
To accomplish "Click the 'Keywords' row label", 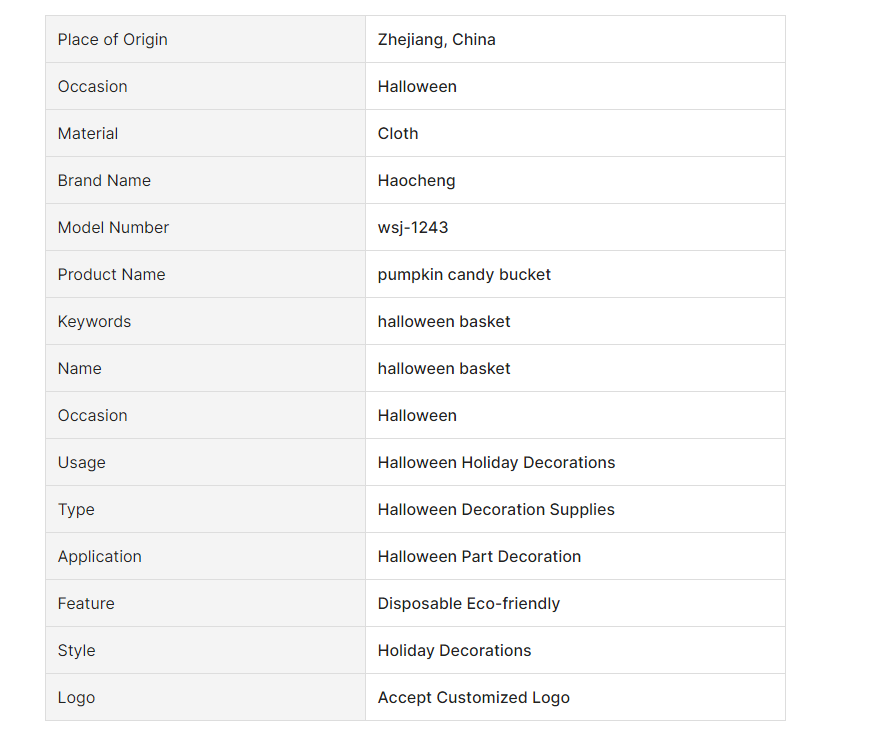I will 94,322.
